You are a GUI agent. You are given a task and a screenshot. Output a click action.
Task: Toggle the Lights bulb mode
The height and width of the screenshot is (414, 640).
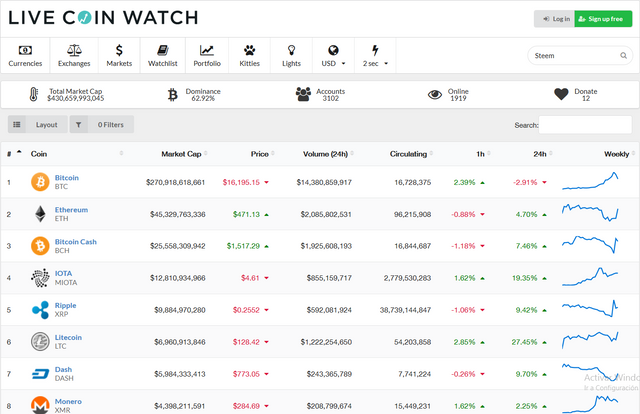291,55
